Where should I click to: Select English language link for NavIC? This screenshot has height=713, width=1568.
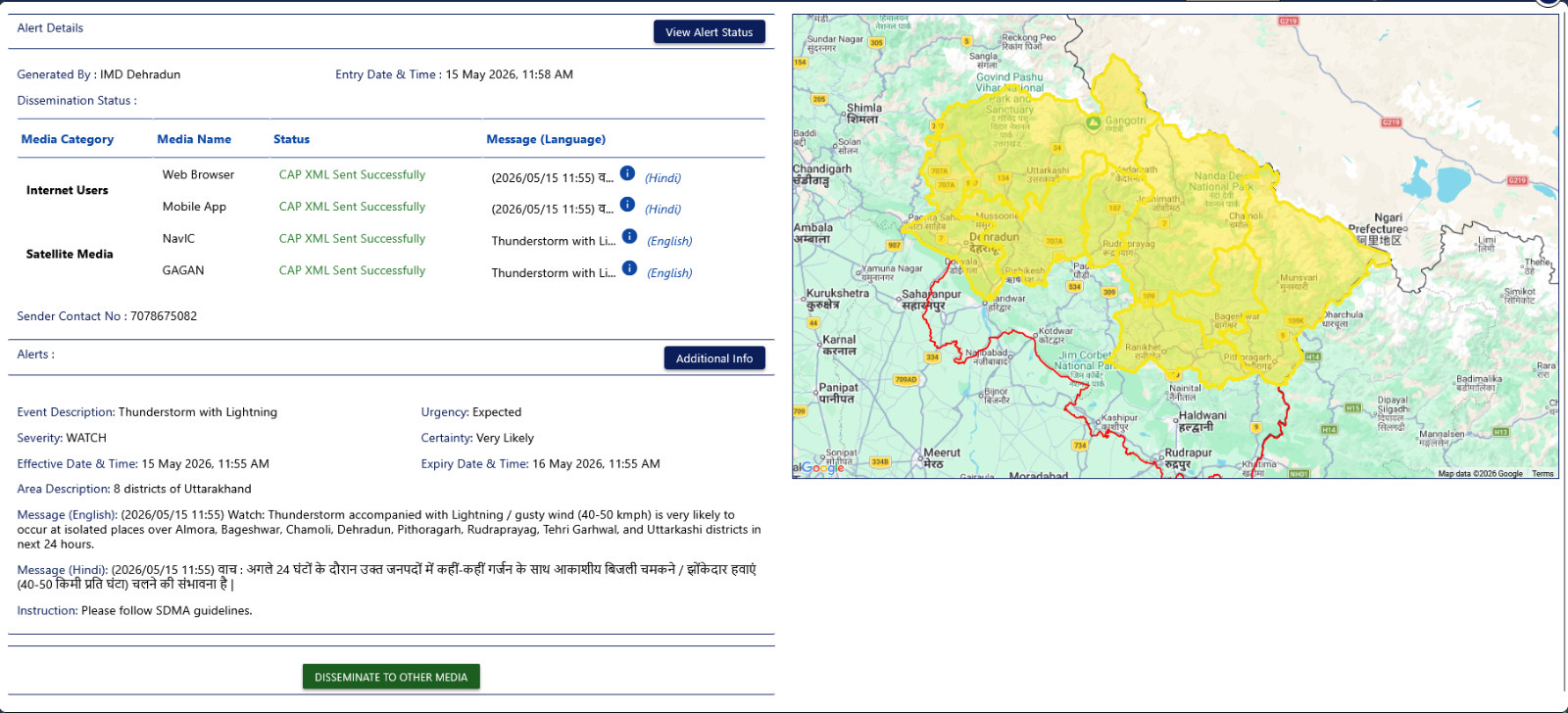pyautogui.click(x=669, y=241)
